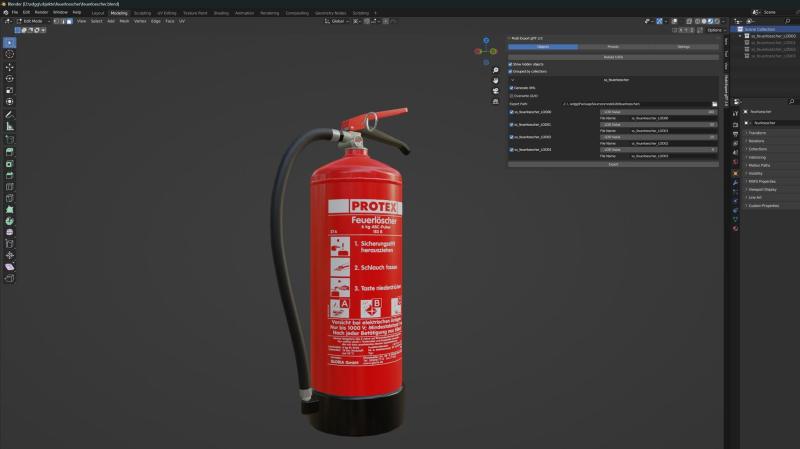Viewport: 800px width, 449px height.
Task: Select the Knife tool
Action: [10, 198]
